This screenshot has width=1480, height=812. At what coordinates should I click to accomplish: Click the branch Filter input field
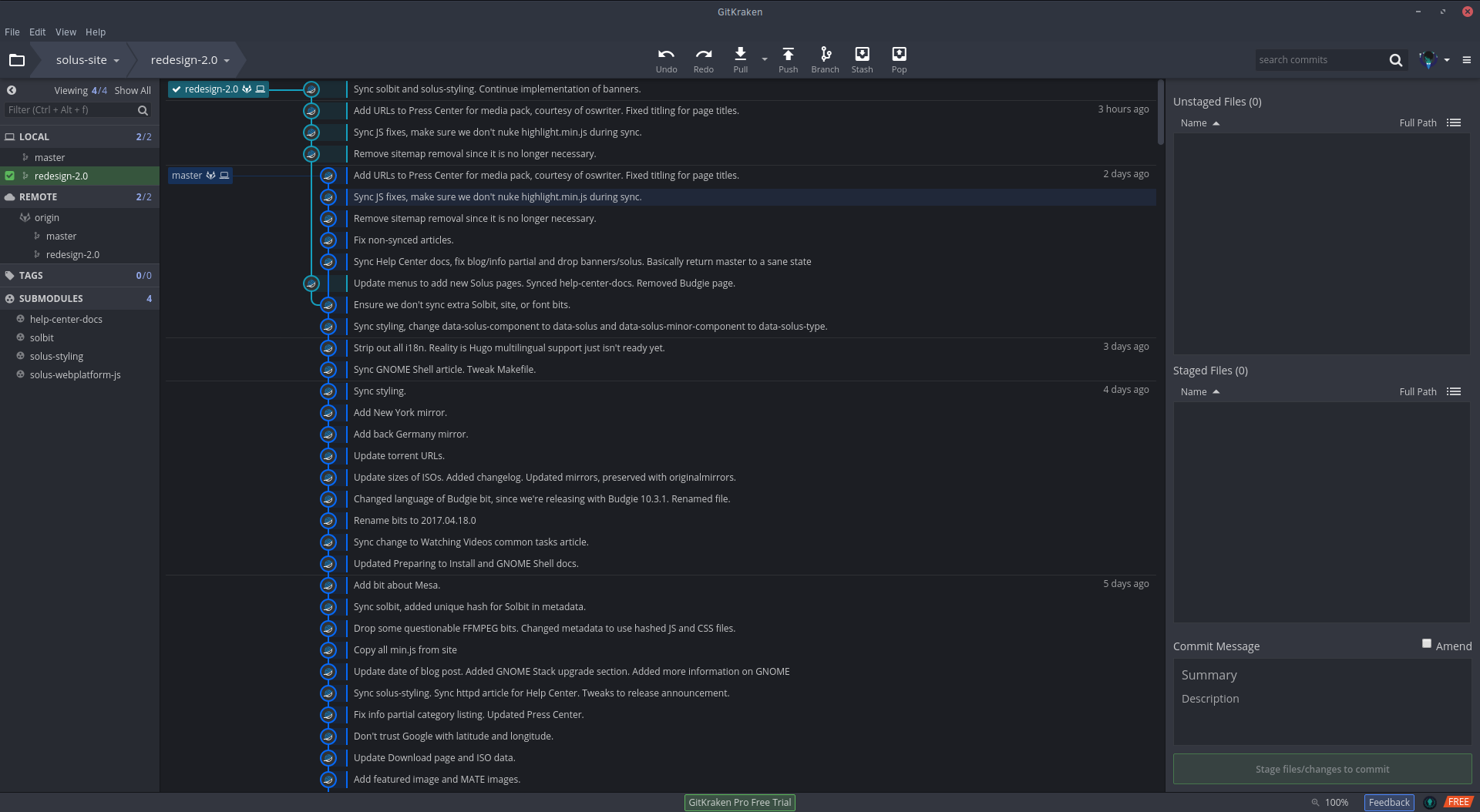[69, 110]
